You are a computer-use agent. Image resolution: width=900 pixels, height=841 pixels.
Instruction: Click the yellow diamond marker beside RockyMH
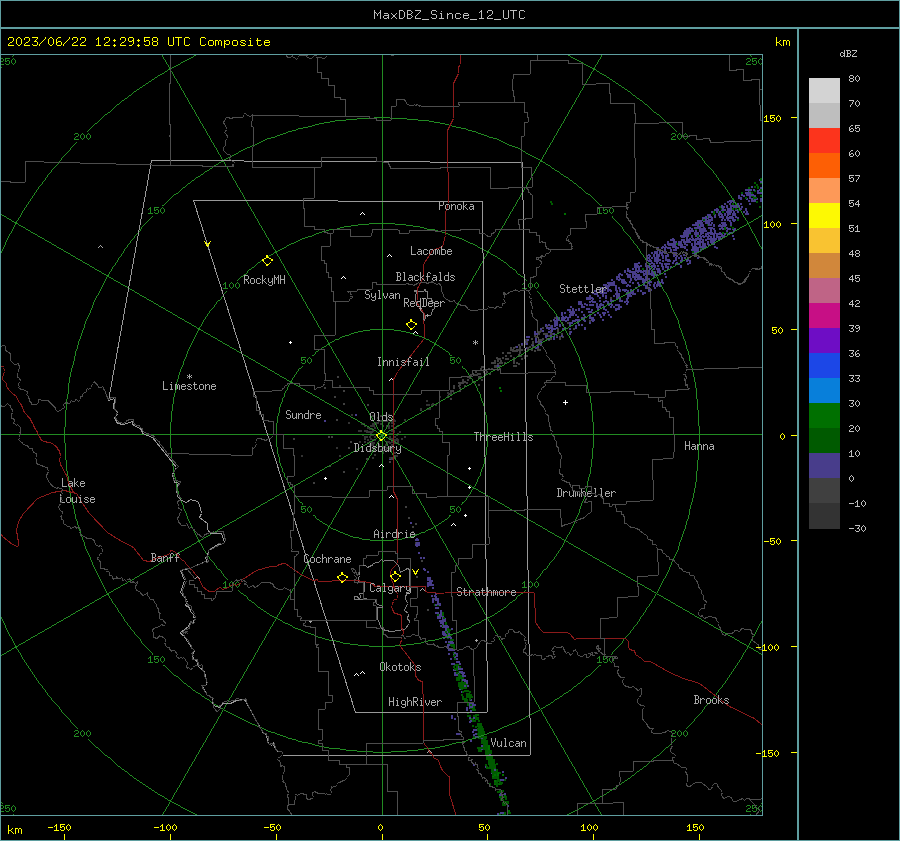point(267,261)
